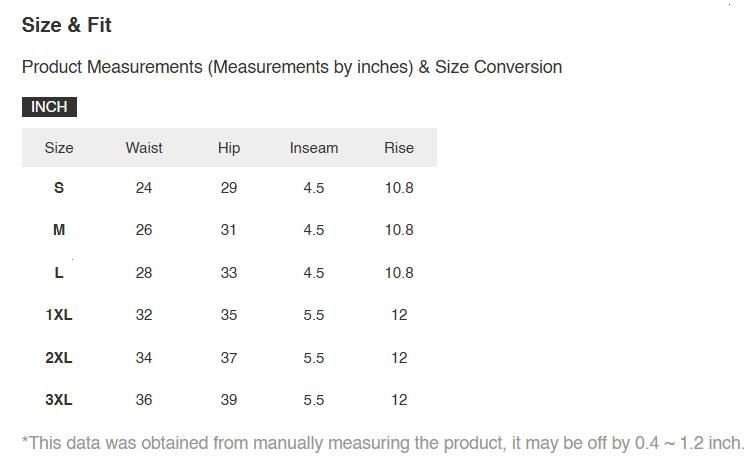Click hip value 37 for size 2XL
Viewport: 753px width, 465px height.
229,358
